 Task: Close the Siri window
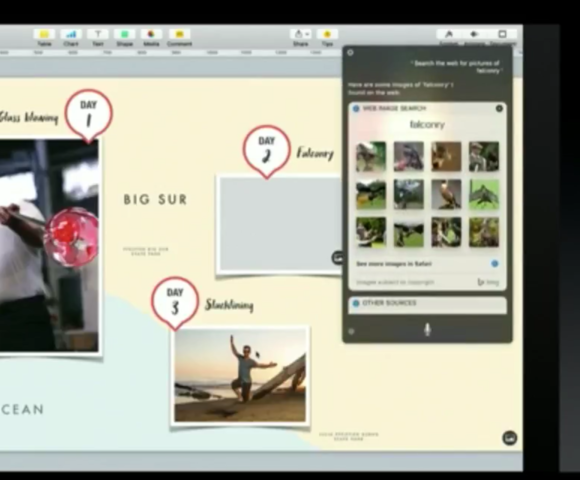point(350,53)
